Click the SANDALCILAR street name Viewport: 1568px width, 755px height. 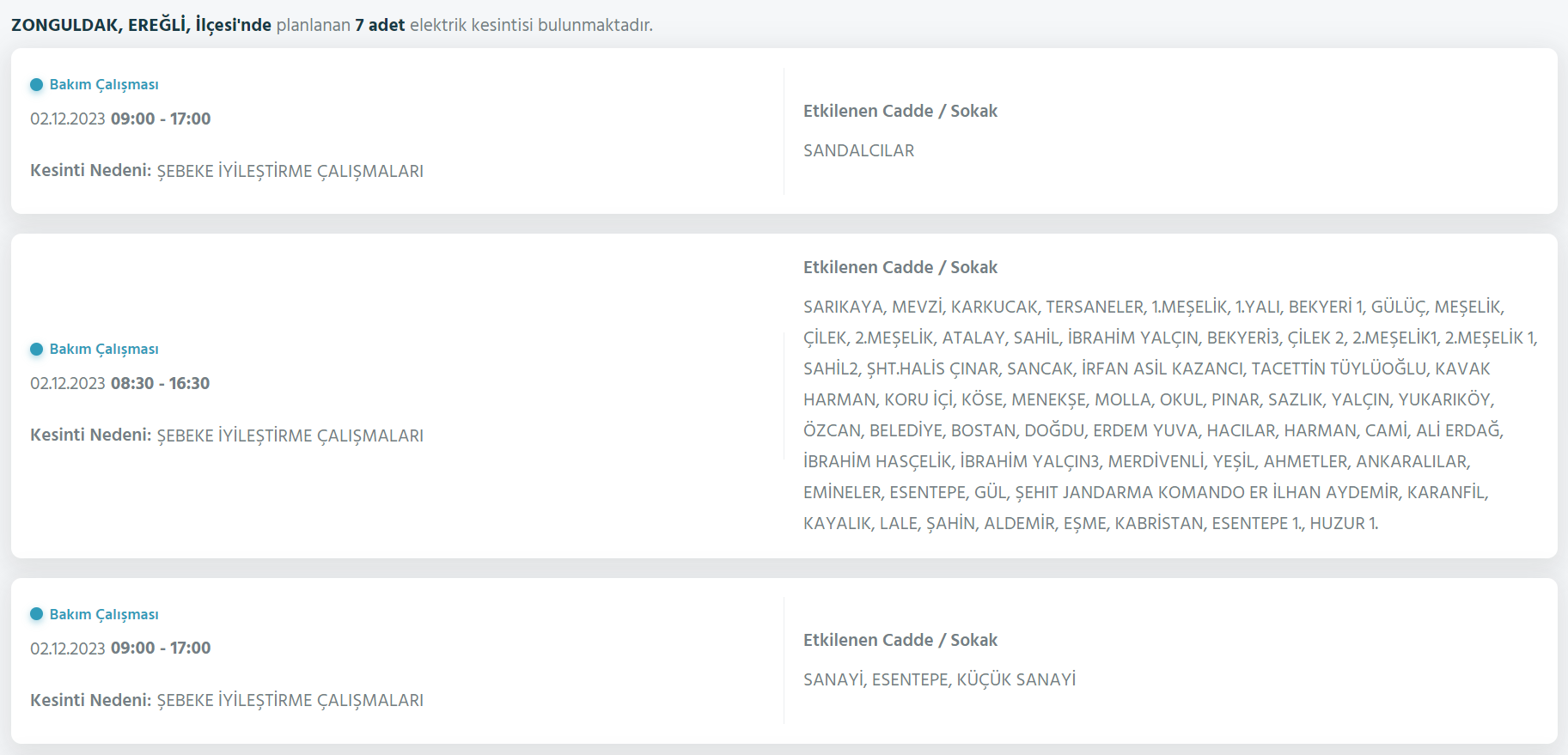click(858, 150)
